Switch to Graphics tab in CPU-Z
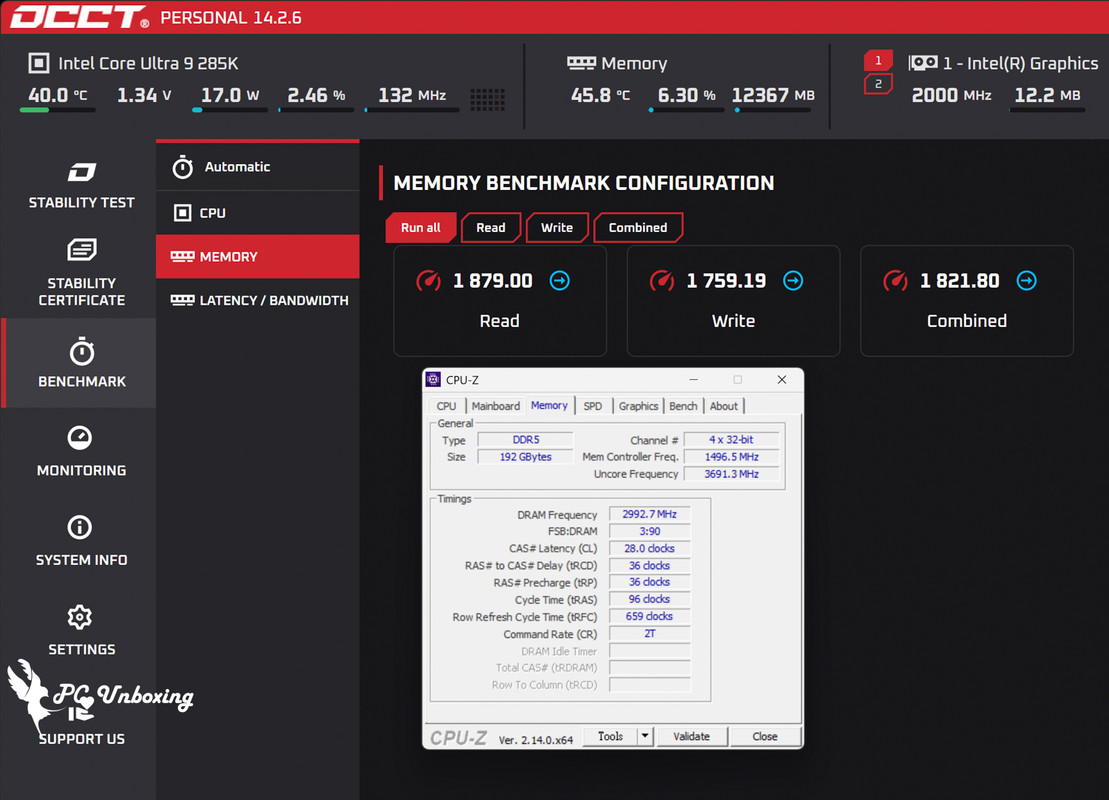The height and width of the screenshot is (800, 1109). [x=638, y=406]
